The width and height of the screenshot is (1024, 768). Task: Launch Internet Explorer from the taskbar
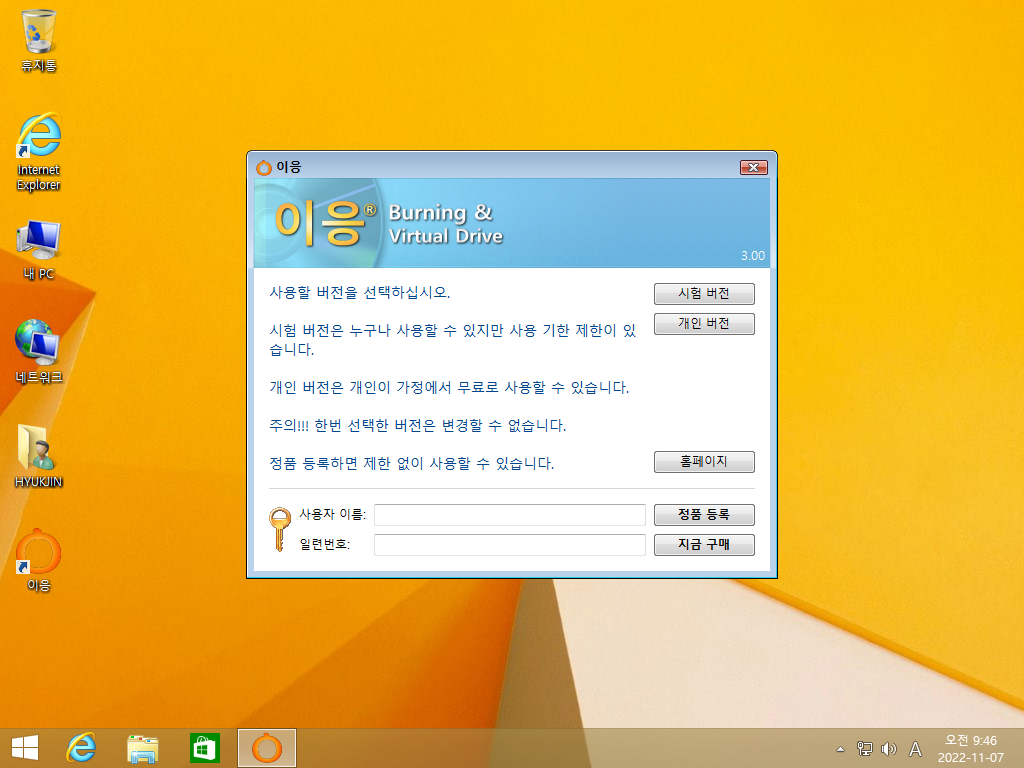(82, 748)
